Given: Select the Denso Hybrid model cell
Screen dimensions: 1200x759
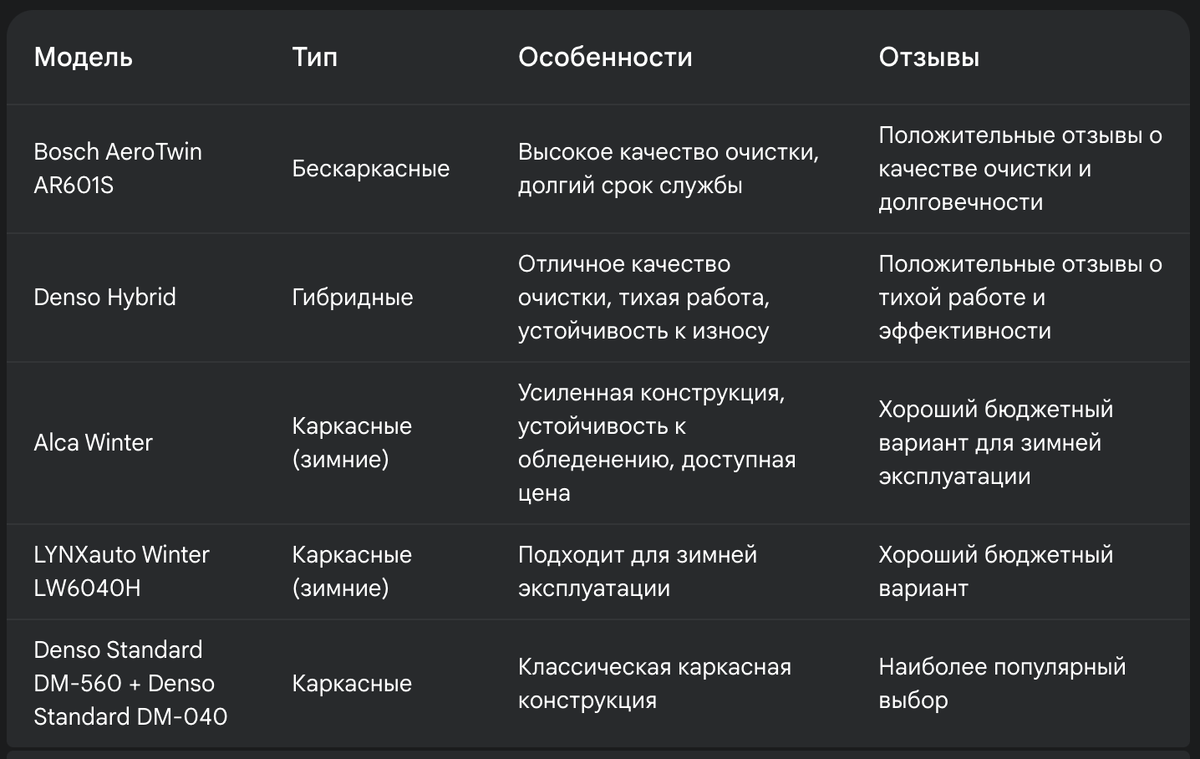Looking at the screenshot, I should tap(105, 298).
